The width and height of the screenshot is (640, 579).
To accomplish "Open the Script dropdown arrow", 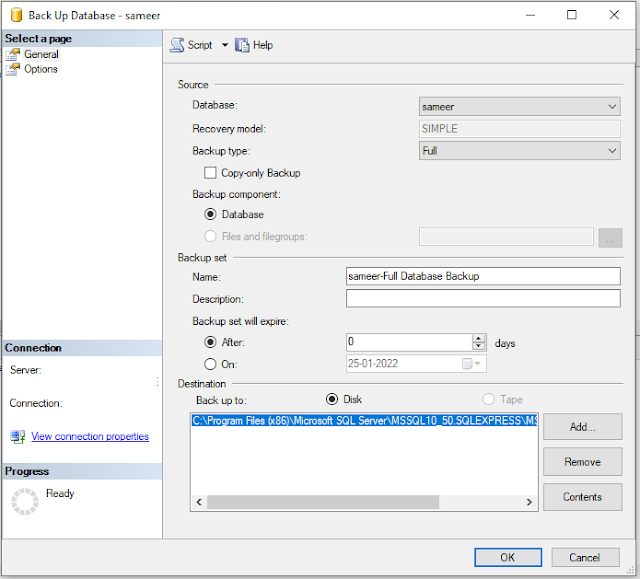I will (x=225, y=45).
